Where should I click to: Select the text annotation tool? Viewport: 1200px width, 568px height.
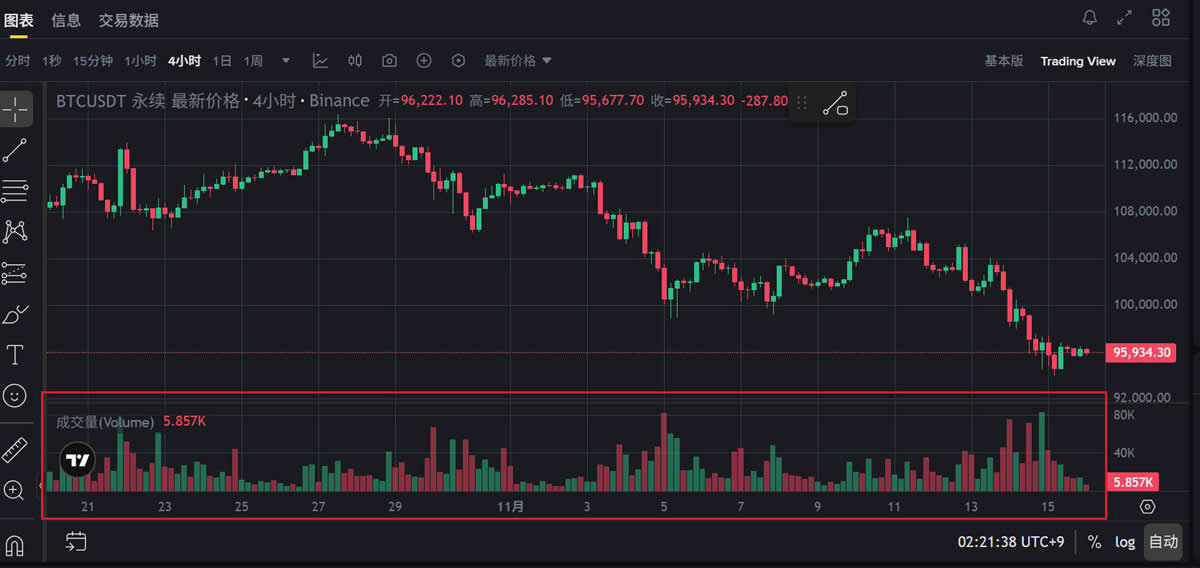(x=15, y=354)
